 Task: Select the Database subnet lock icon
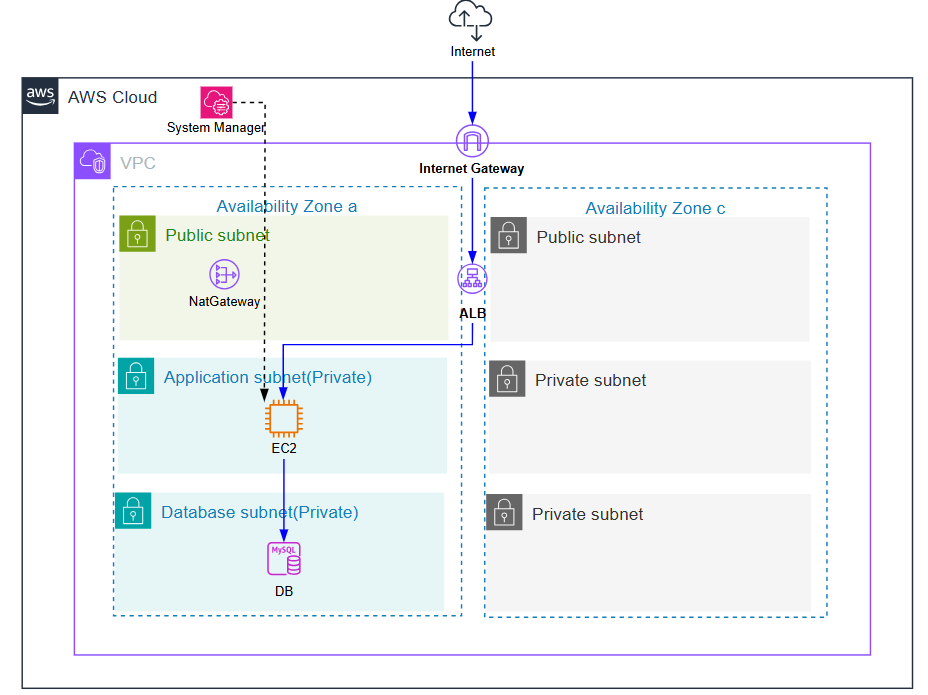[132, 512]
